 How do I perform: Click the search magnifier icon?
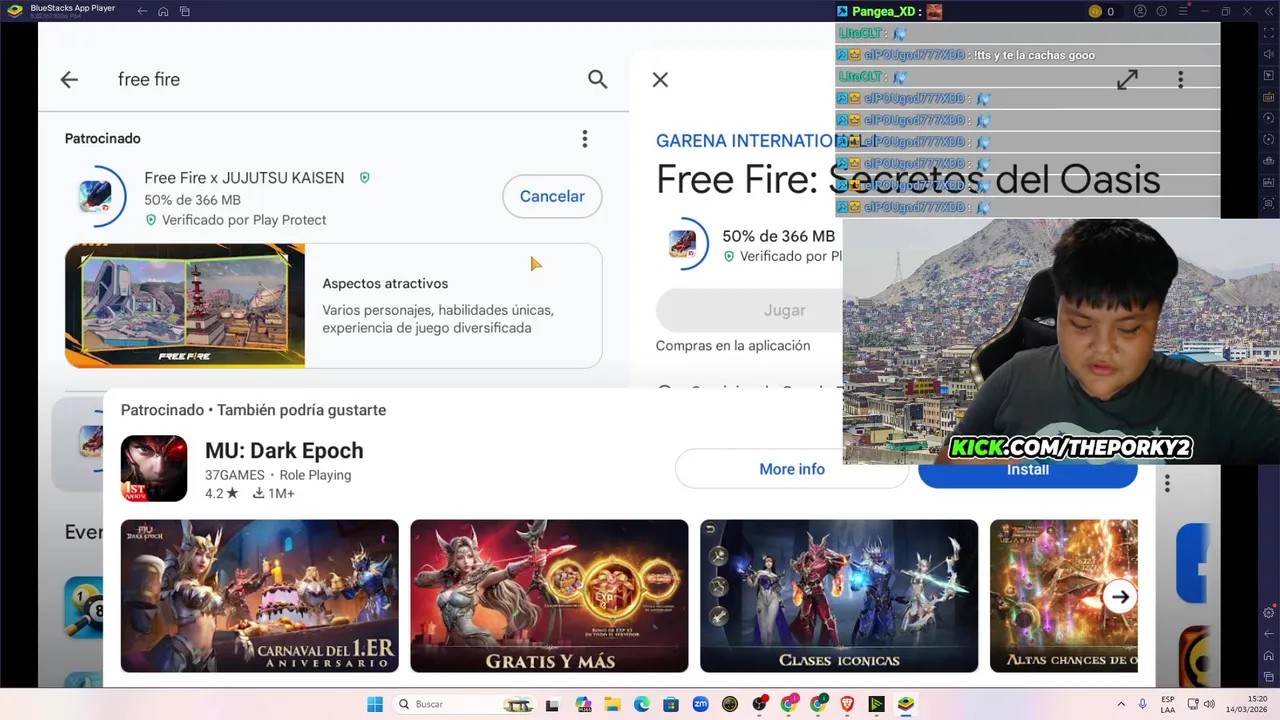(597, 79)
